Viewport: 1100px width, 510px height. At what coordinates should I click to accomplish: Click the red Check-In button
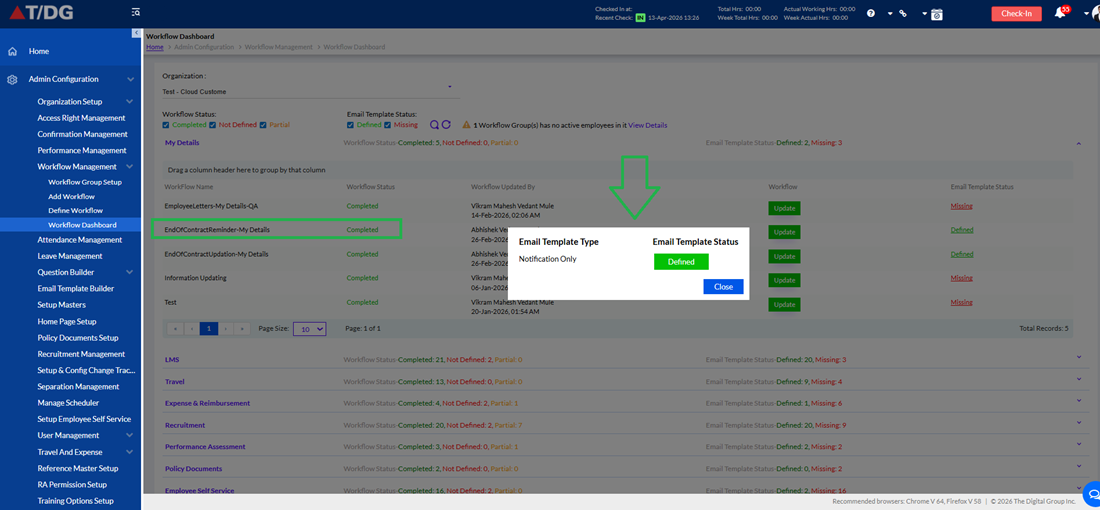click(x=1017, y=13)
